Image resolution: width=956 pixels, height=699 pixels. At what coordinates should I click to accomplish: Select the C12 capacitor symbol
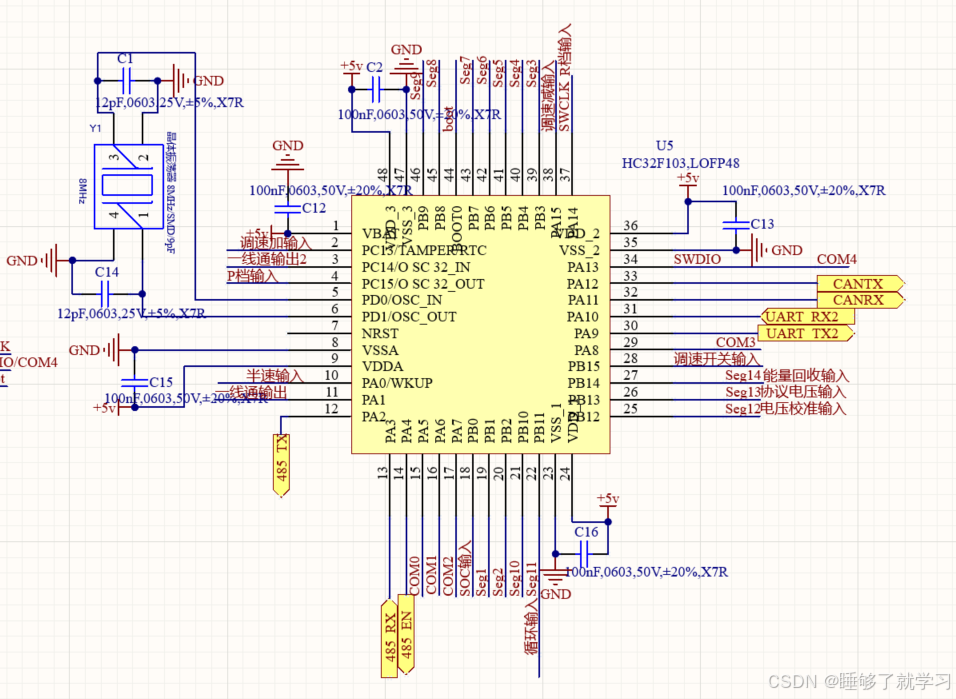point(287,209)
